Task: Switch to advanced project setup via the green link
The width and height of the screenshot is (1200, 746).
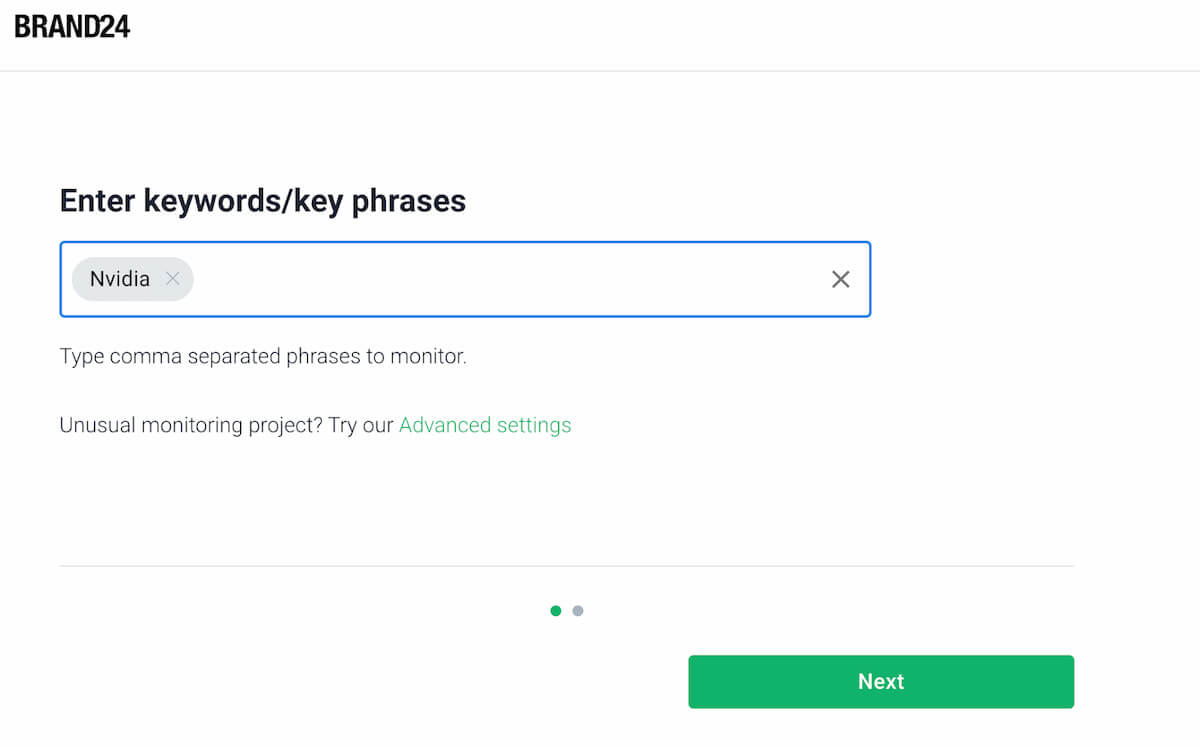Action: coord(485,425)
